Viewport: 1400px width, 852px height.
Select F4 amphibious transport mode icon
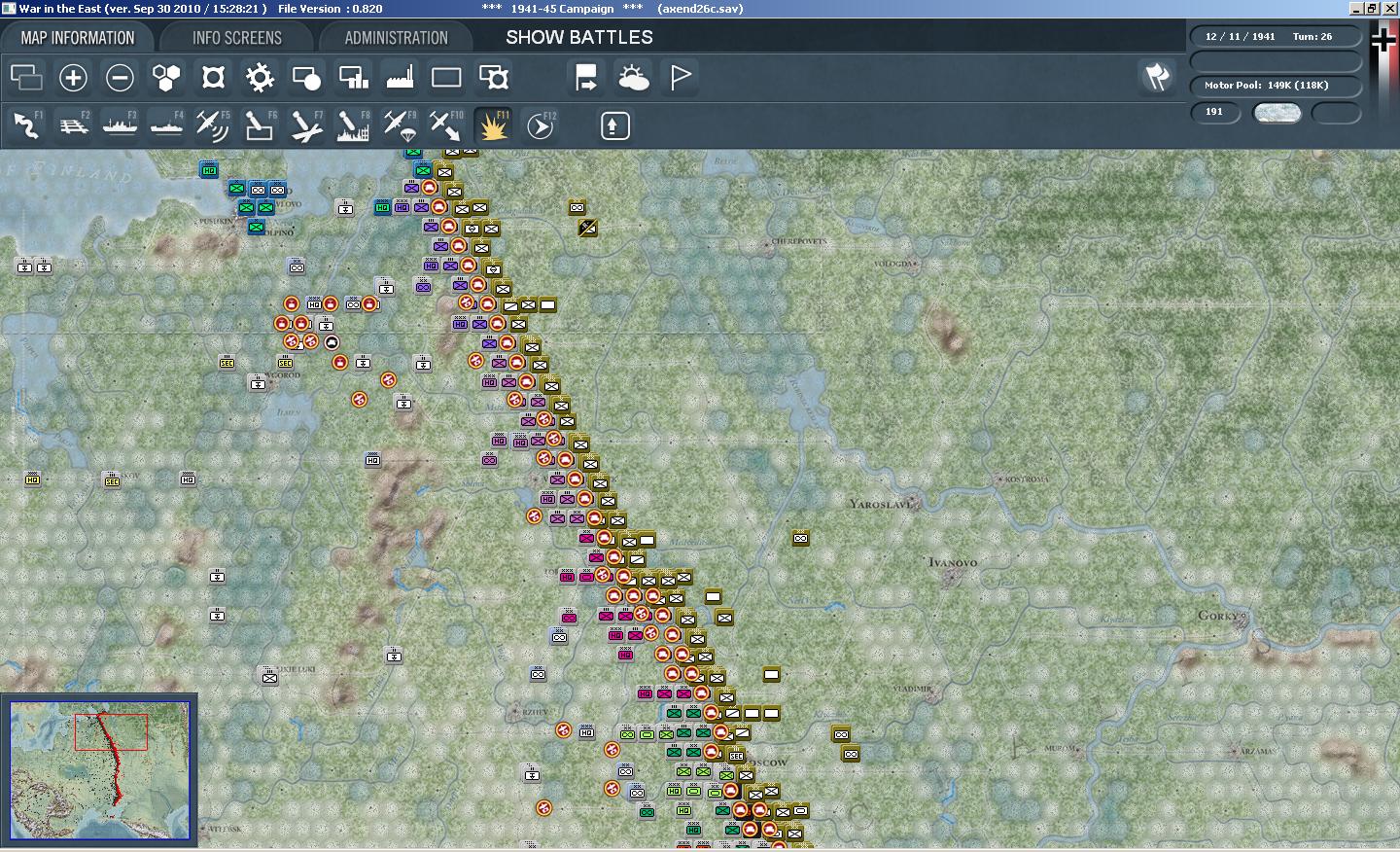tap(166, 125)
